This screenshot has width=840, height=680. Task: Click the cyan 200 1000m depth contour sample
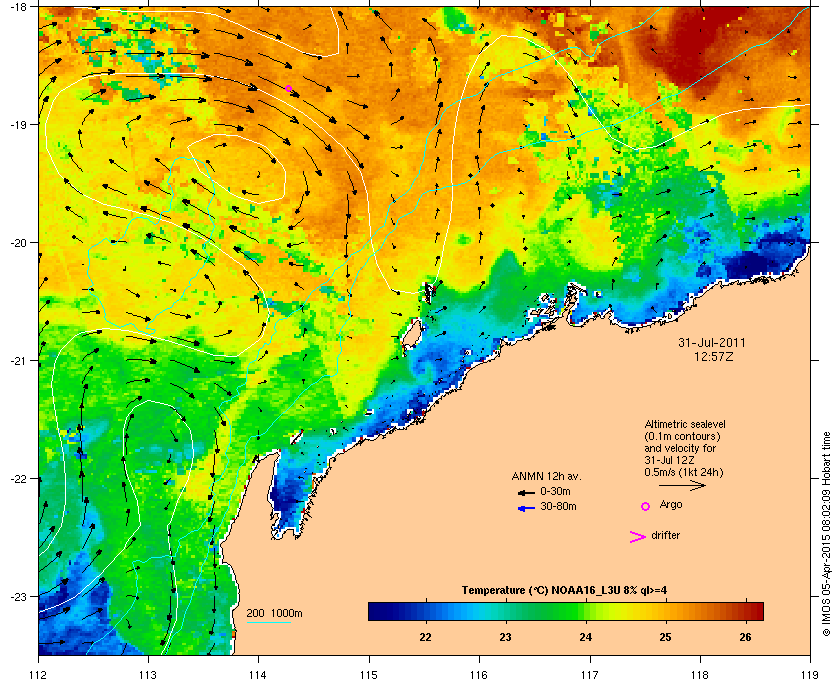pyautogui.click(x=268, y=622)
